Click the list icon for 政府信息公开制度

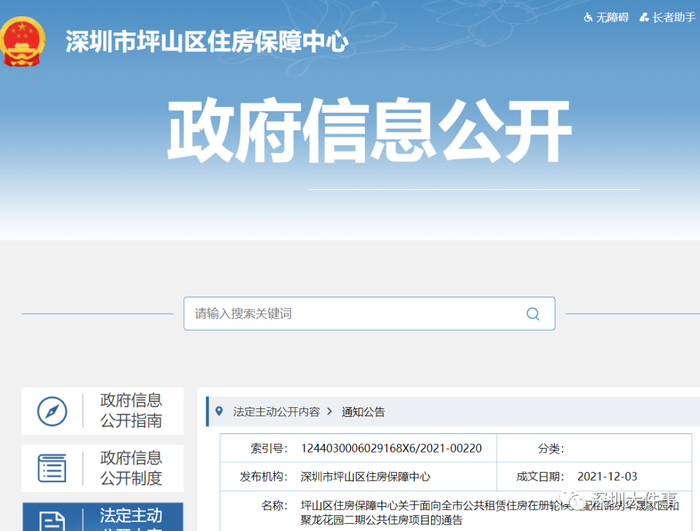pos(52,468)
